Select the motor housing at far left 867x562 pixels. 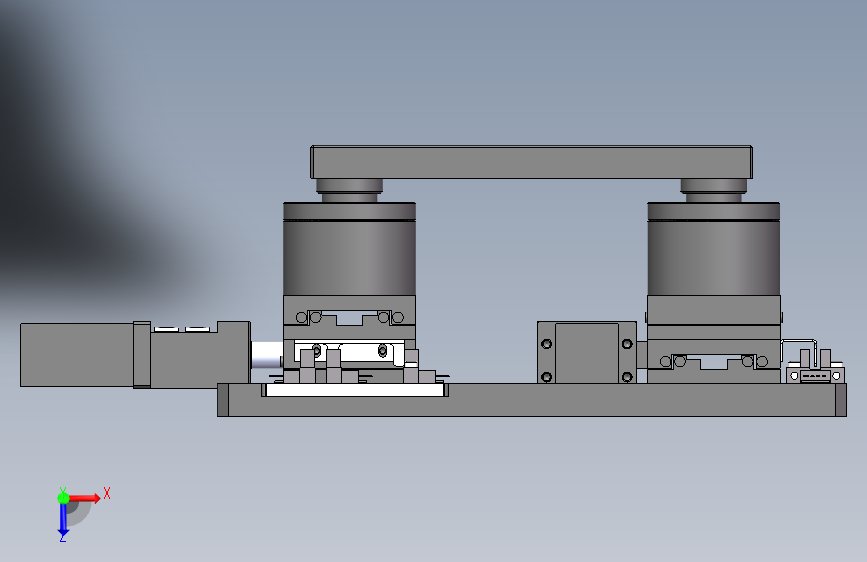(x=77, y=355)
